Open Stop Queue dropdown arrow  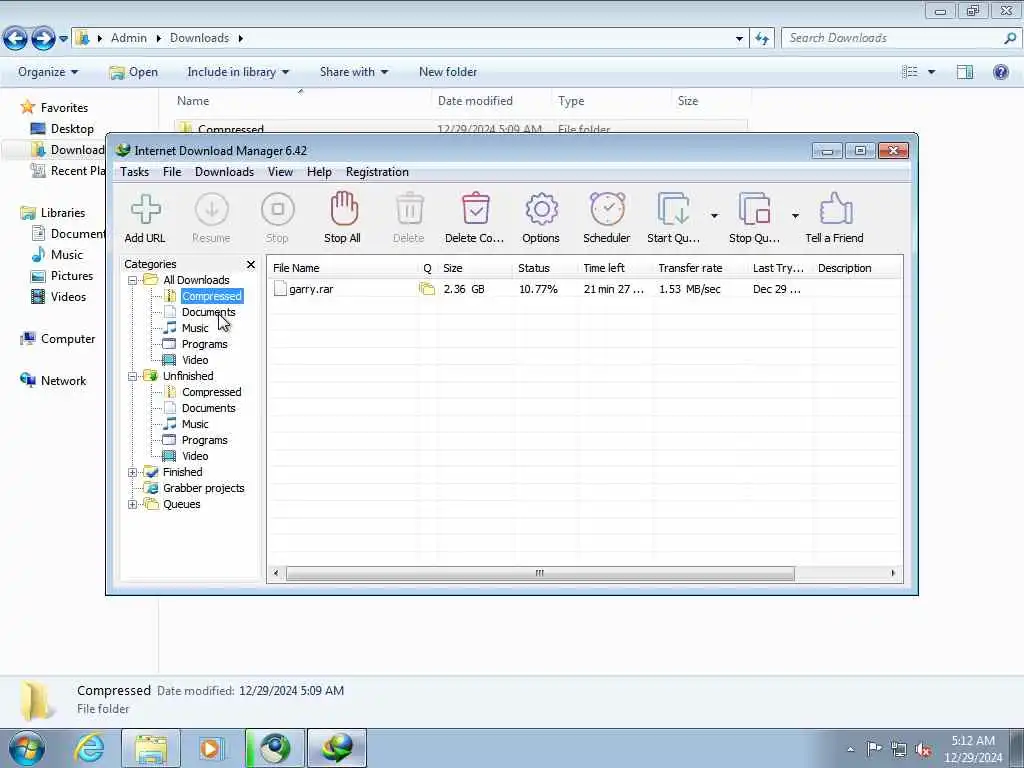coord(795,216)
